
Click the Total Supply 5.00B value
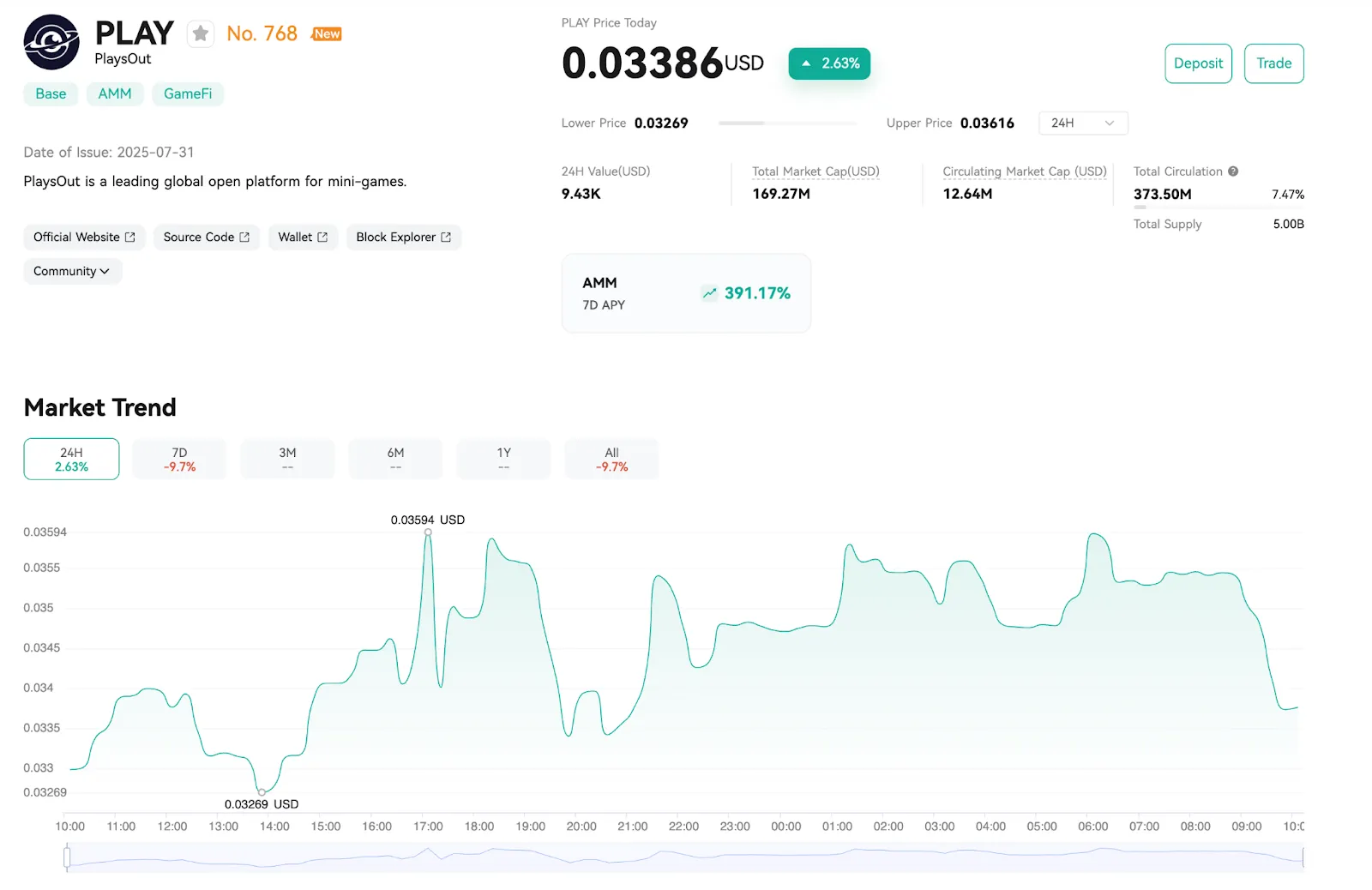point(1288,224)
